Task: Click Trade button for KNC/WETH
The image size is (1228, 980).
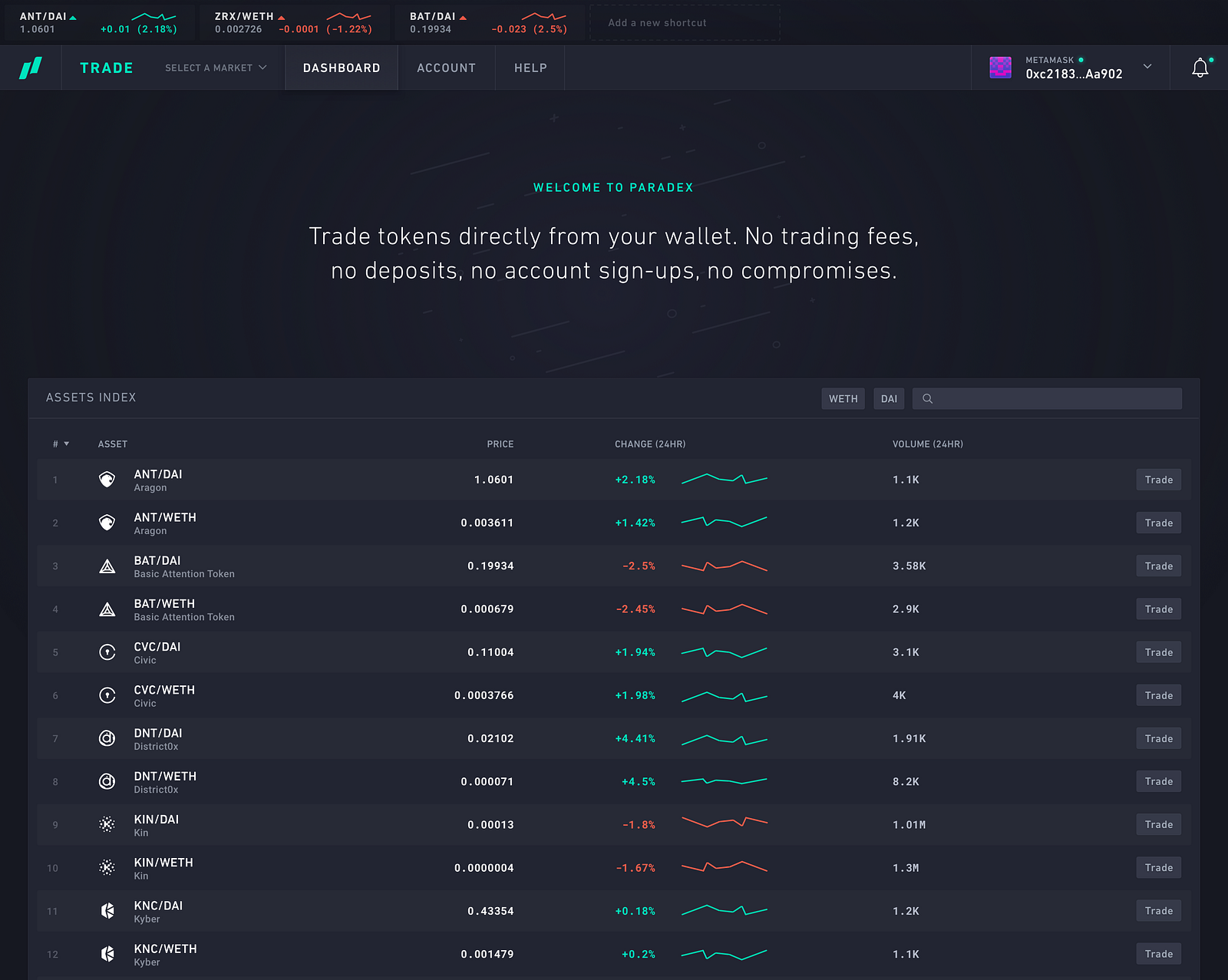Action: coord(1158,954)
